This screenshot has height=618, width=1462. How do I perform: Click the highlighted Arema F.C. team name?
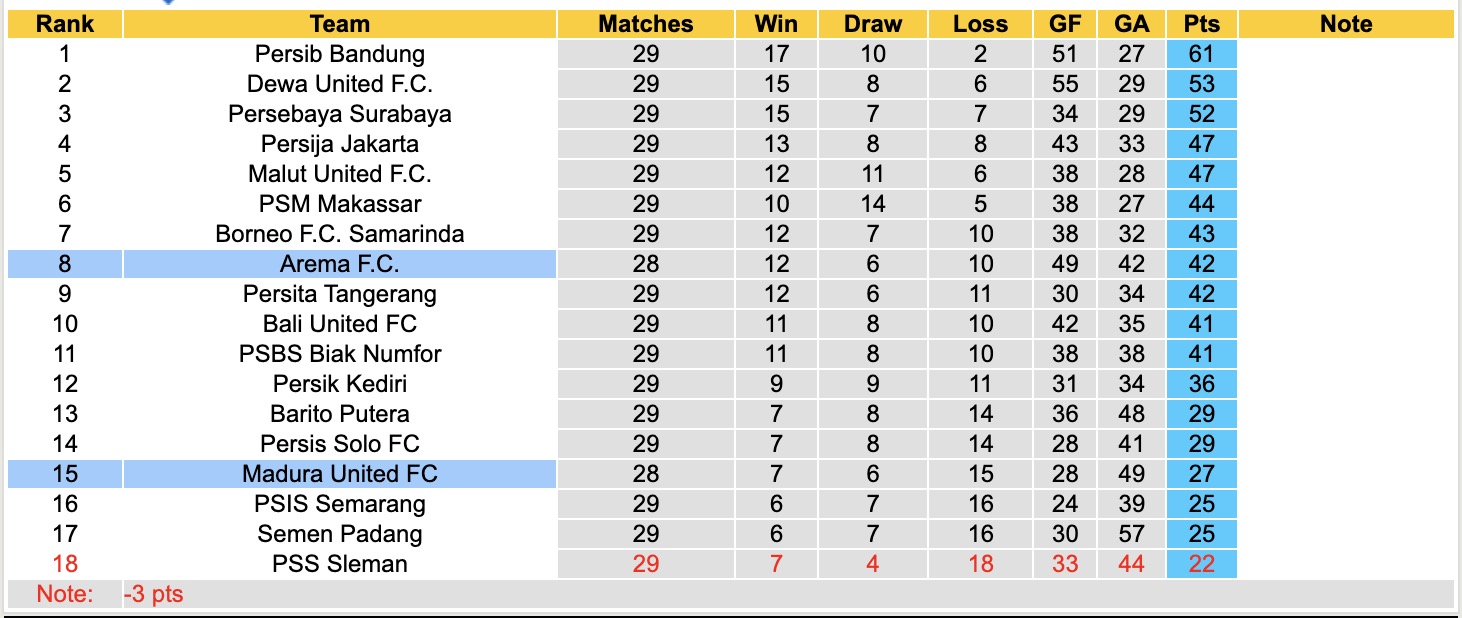(340, 264)
